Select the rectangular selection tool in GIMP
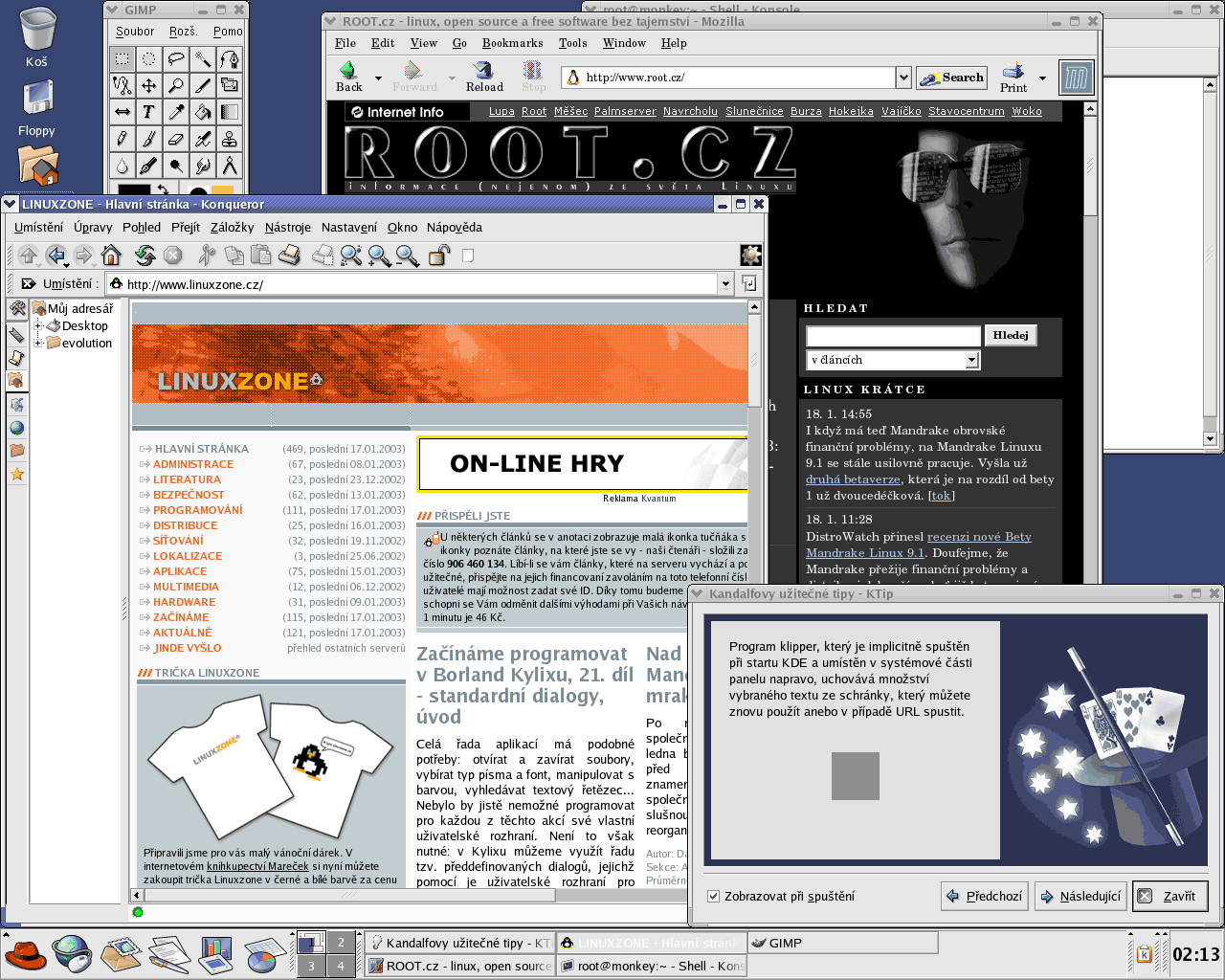This screenshot has height=980, width=1225. click(x=122, y=59)
